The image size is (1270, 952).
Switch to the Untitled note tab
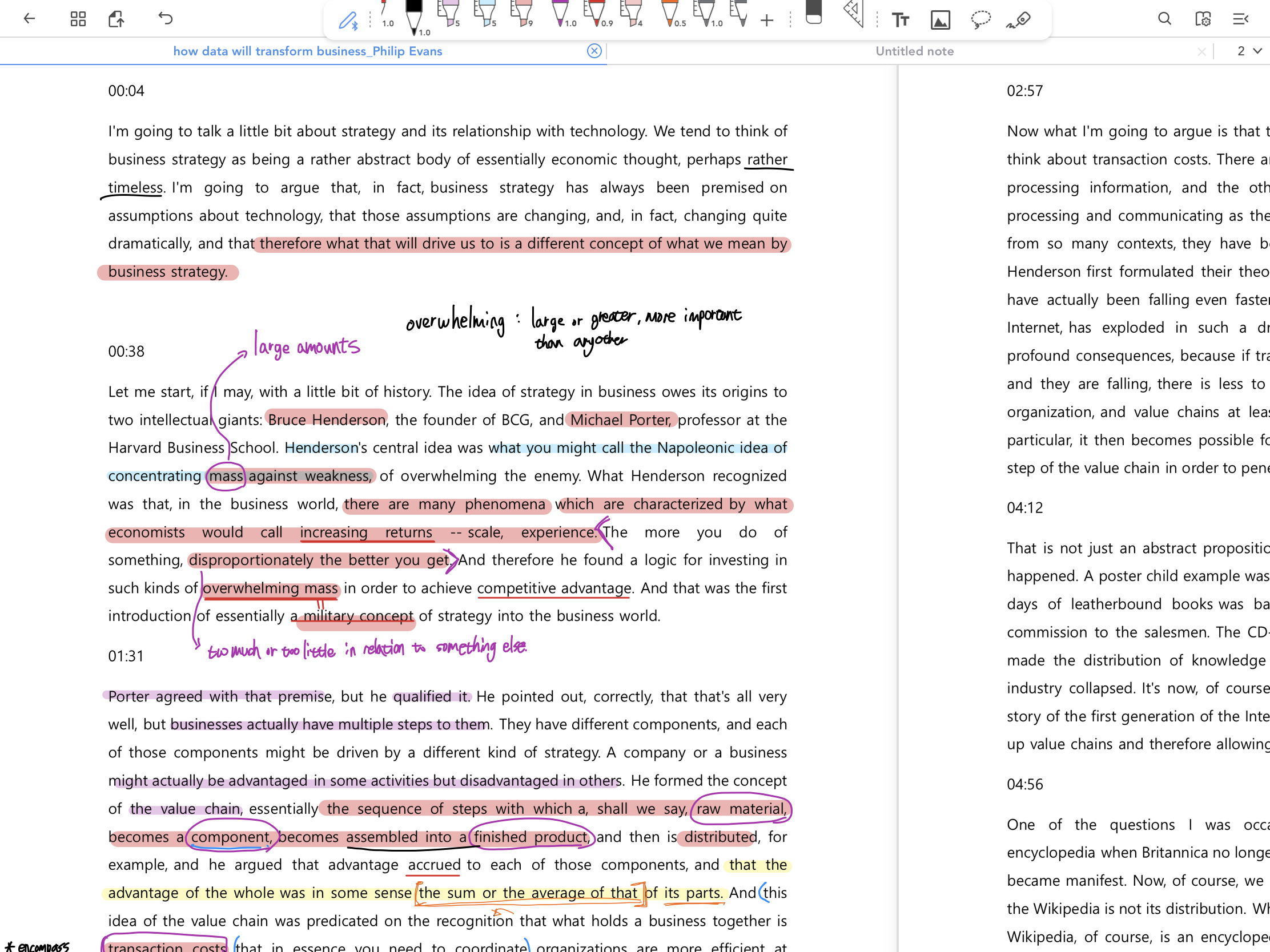(x=914, y=51)
